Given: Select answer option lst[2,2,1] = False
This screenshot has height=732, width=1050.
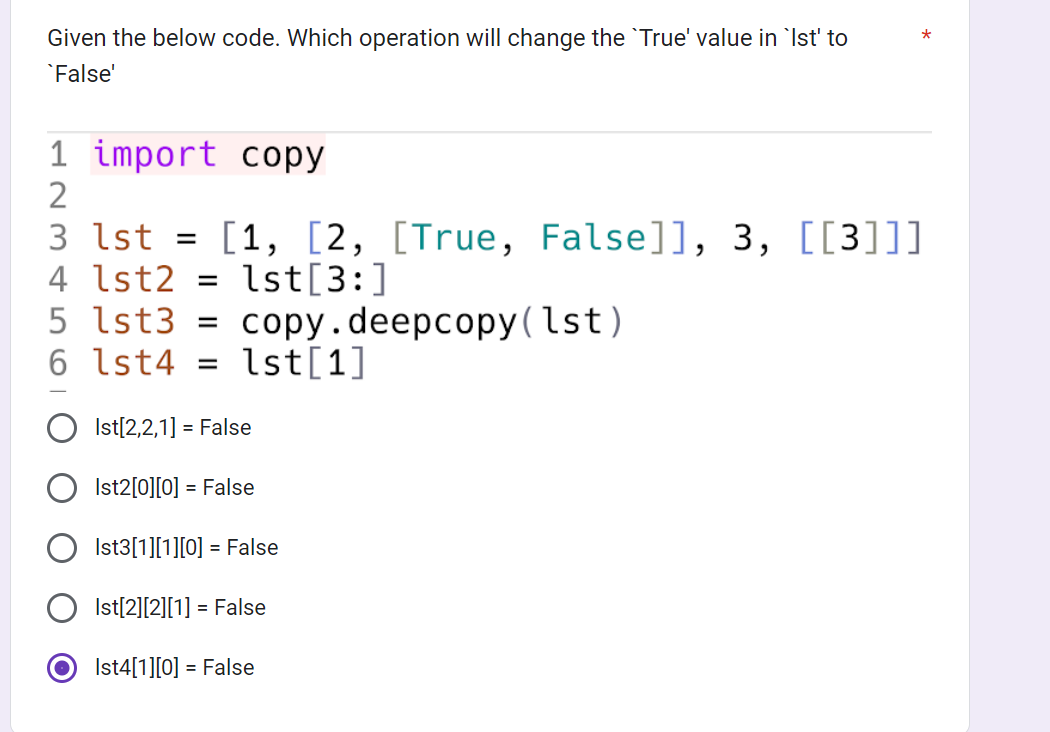Looking at the screenshot, I should 61,427.
